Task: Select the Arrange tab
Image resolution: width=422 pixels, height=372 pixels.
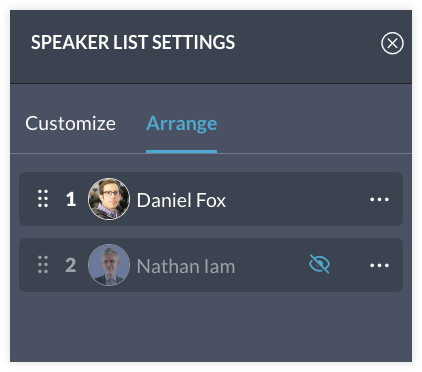Action: pyautogui.click(x=182, y=124)
